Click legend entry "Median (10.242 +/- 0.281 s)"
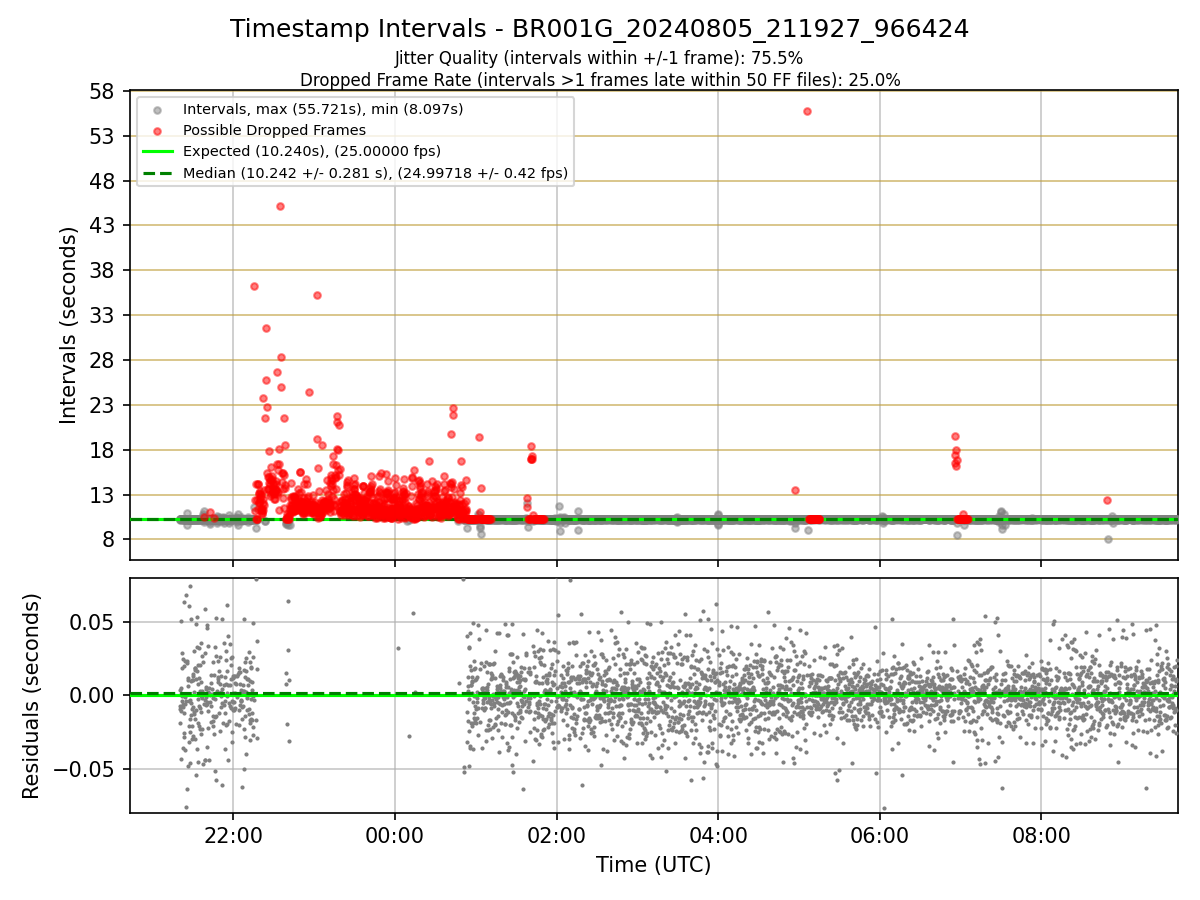The image size is (1200, 900). click(375, 173)
